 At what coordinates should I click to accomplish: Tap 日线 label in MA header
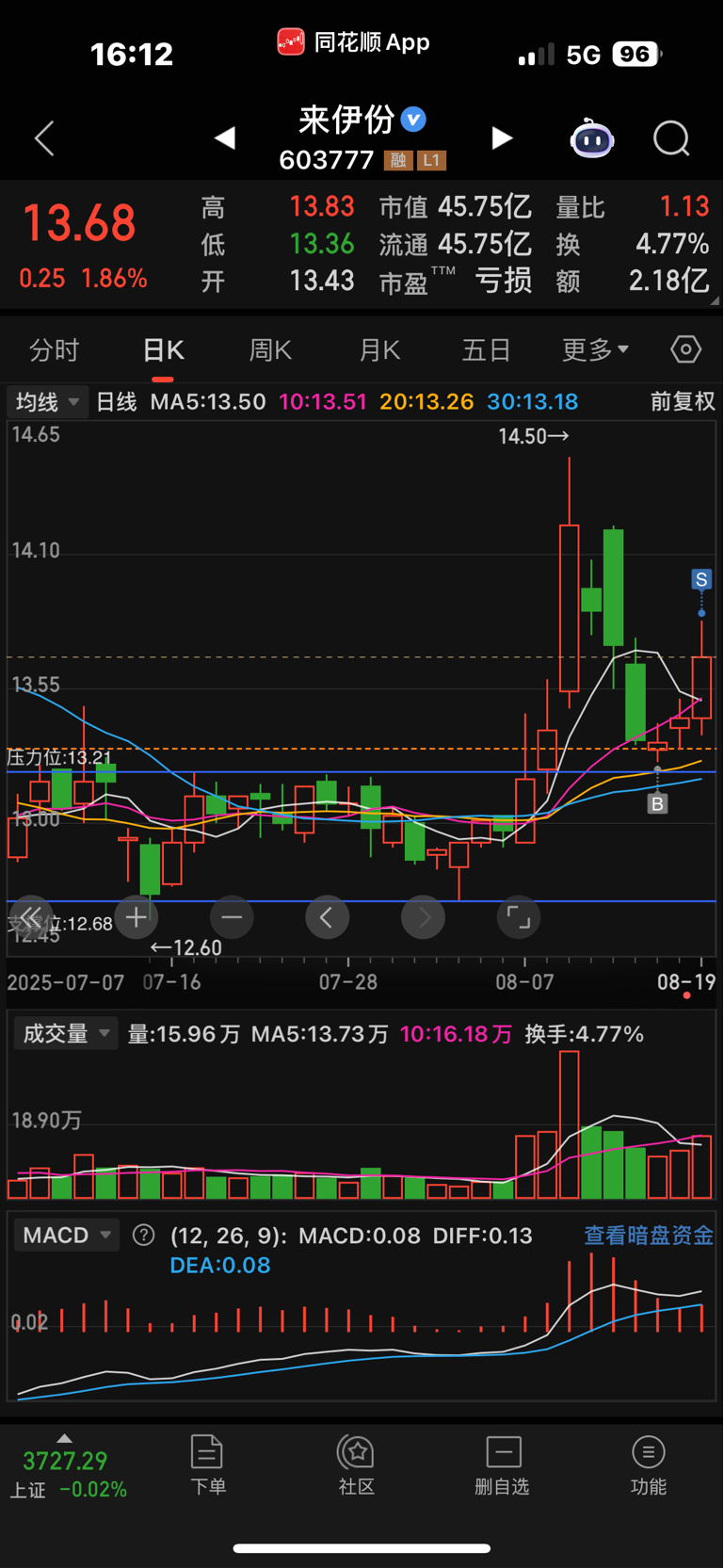click(117, 402)
